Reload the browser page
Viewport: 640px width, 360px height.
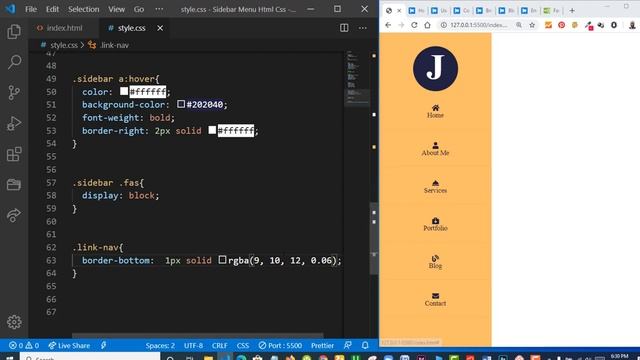point(414,25)
